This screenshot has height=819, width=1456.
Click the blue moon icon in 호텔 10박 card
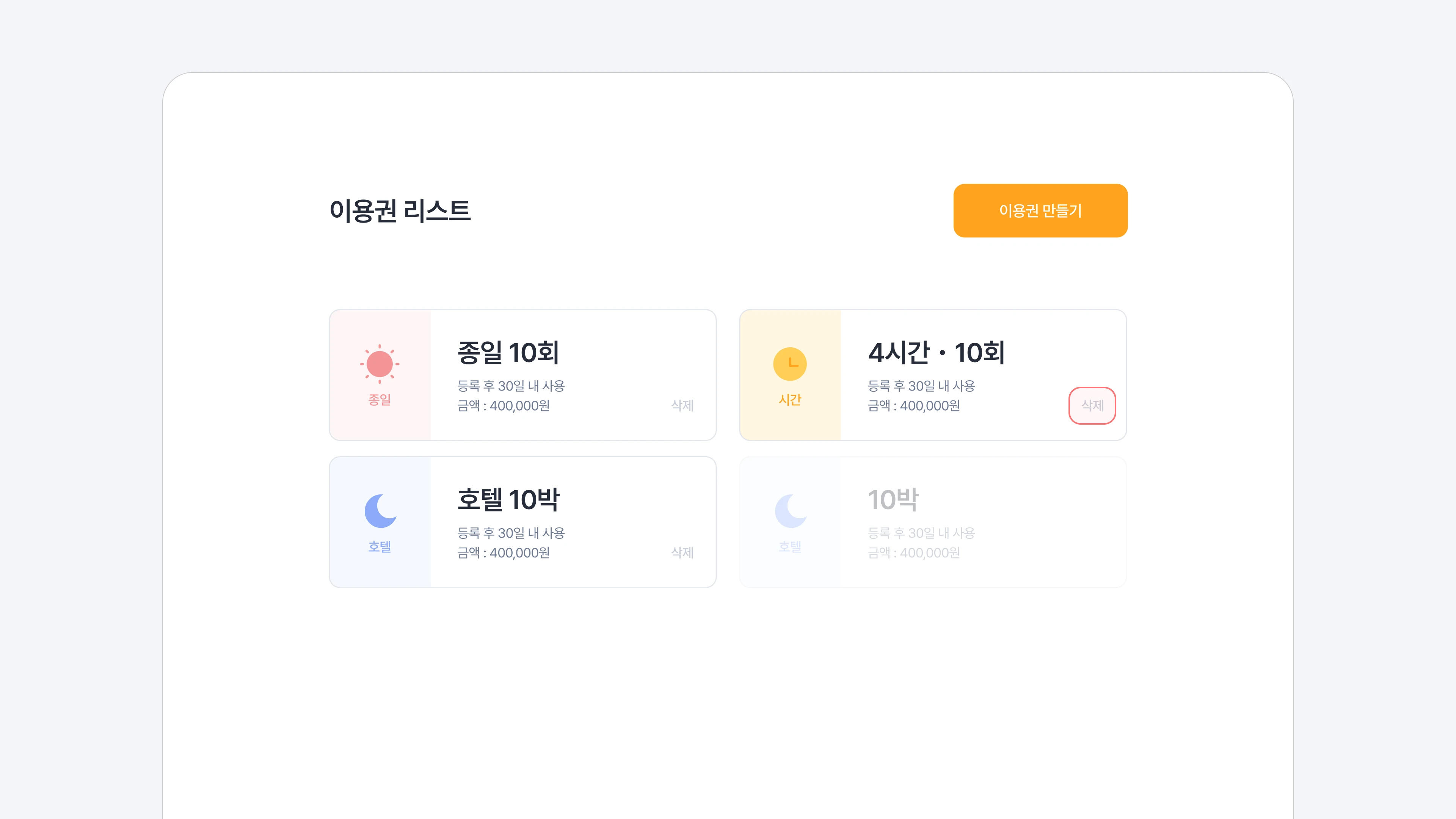[380, 510]
